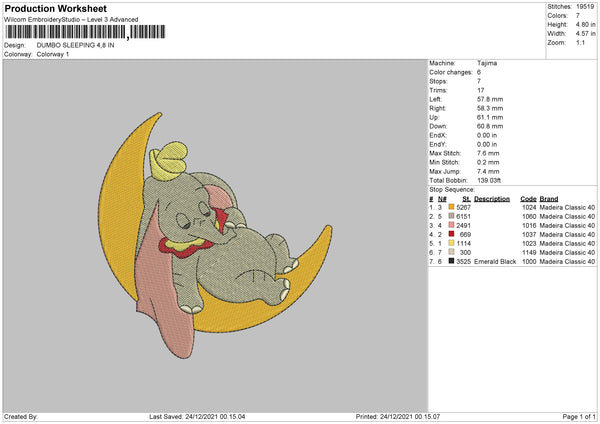Click the Height value 4.80 in
600x424 pixels.
coord(585,24)
